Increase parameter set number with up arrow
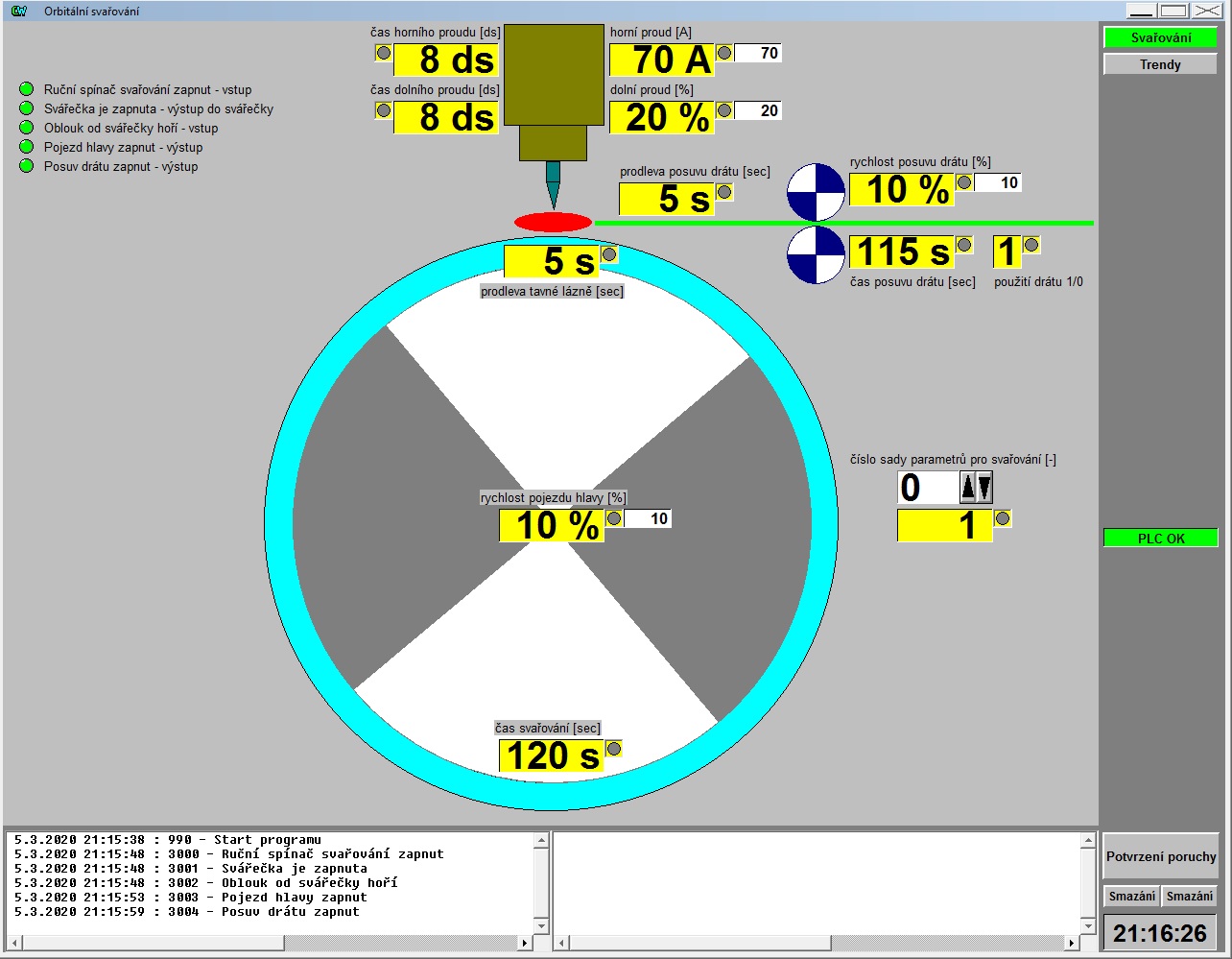1232x959 pixels. coord(968,488)
